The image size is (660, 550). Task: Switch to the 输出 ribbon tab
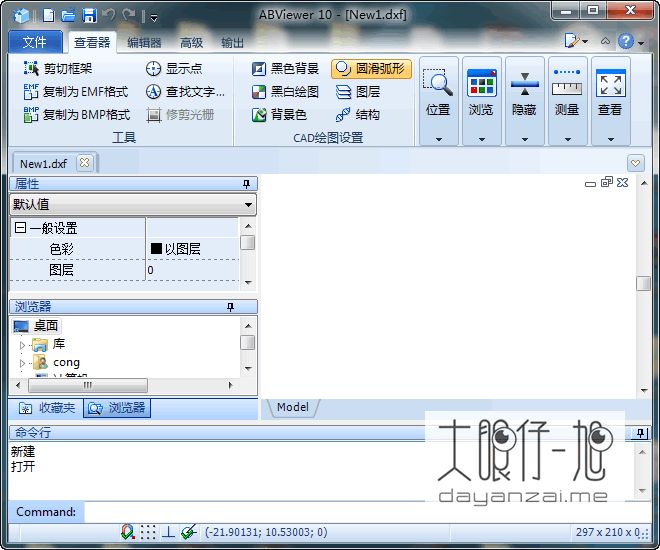tap(232, 43)
